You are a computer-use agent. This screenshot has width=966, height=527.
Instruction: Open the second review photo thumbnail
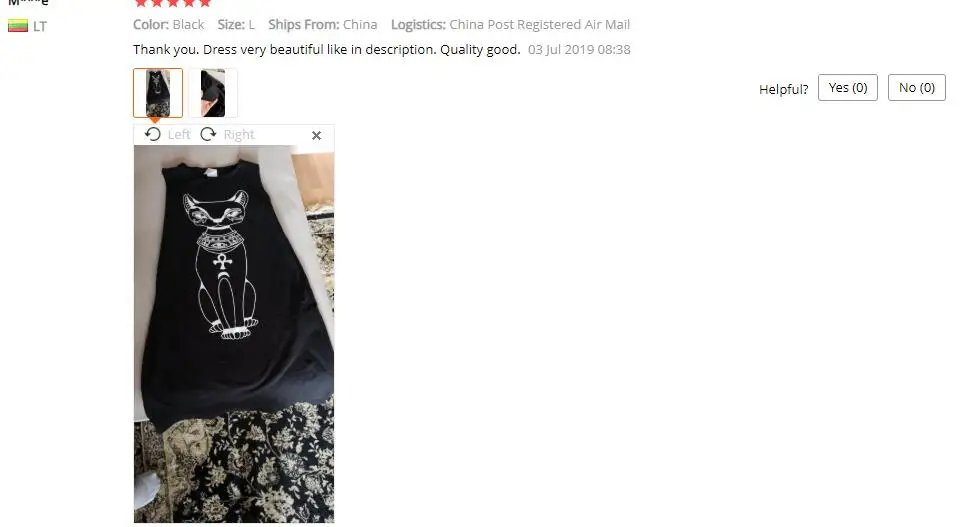[213, 93]
